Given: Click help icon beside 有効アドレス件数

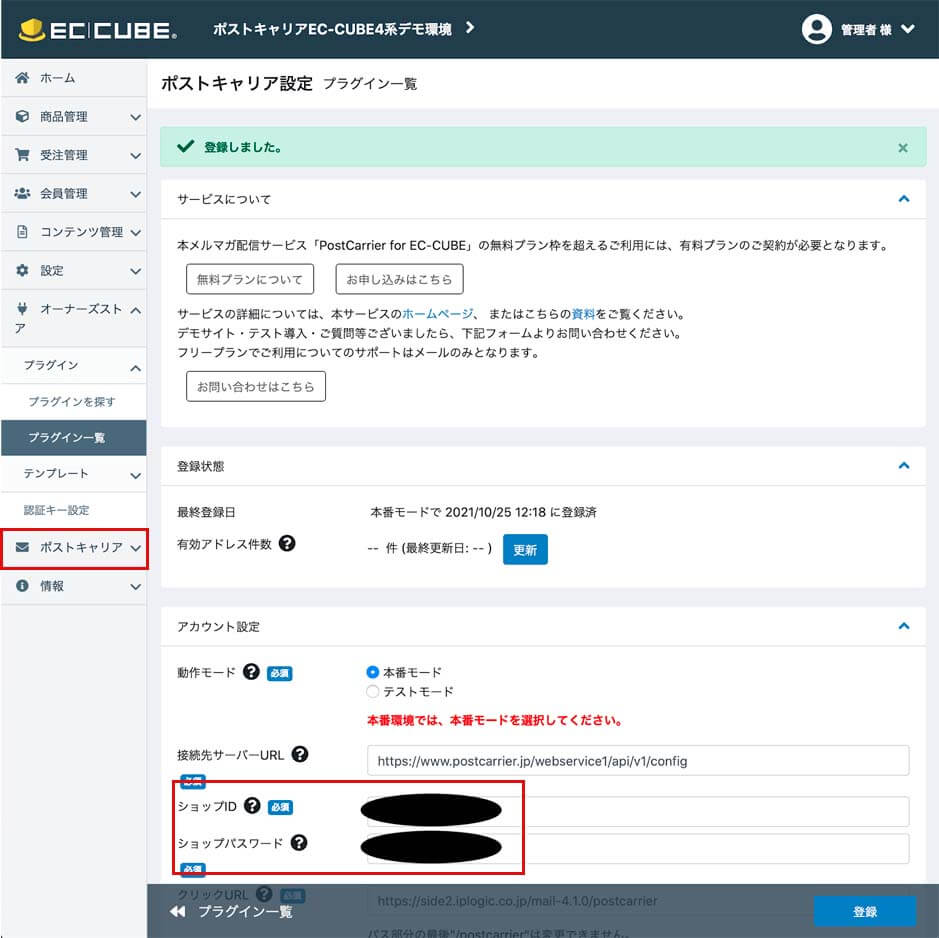Looking at the screenshot, I should click(287, 543).
